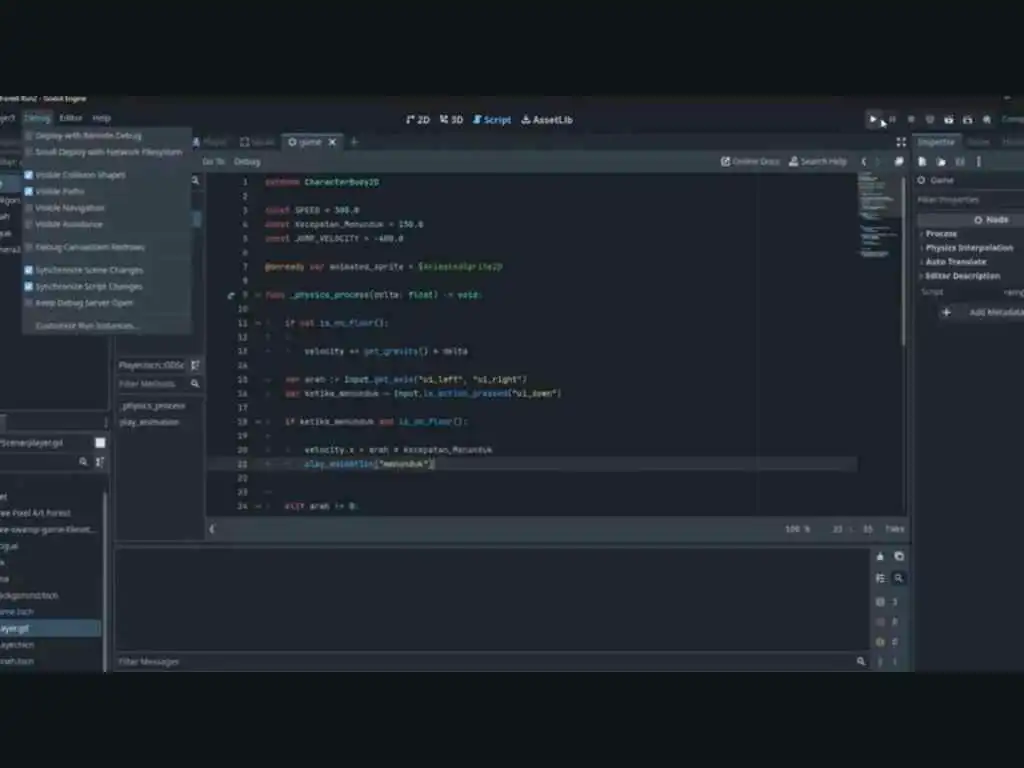
Task: Enable Visible Avoidance option
Action: (69, 224)
